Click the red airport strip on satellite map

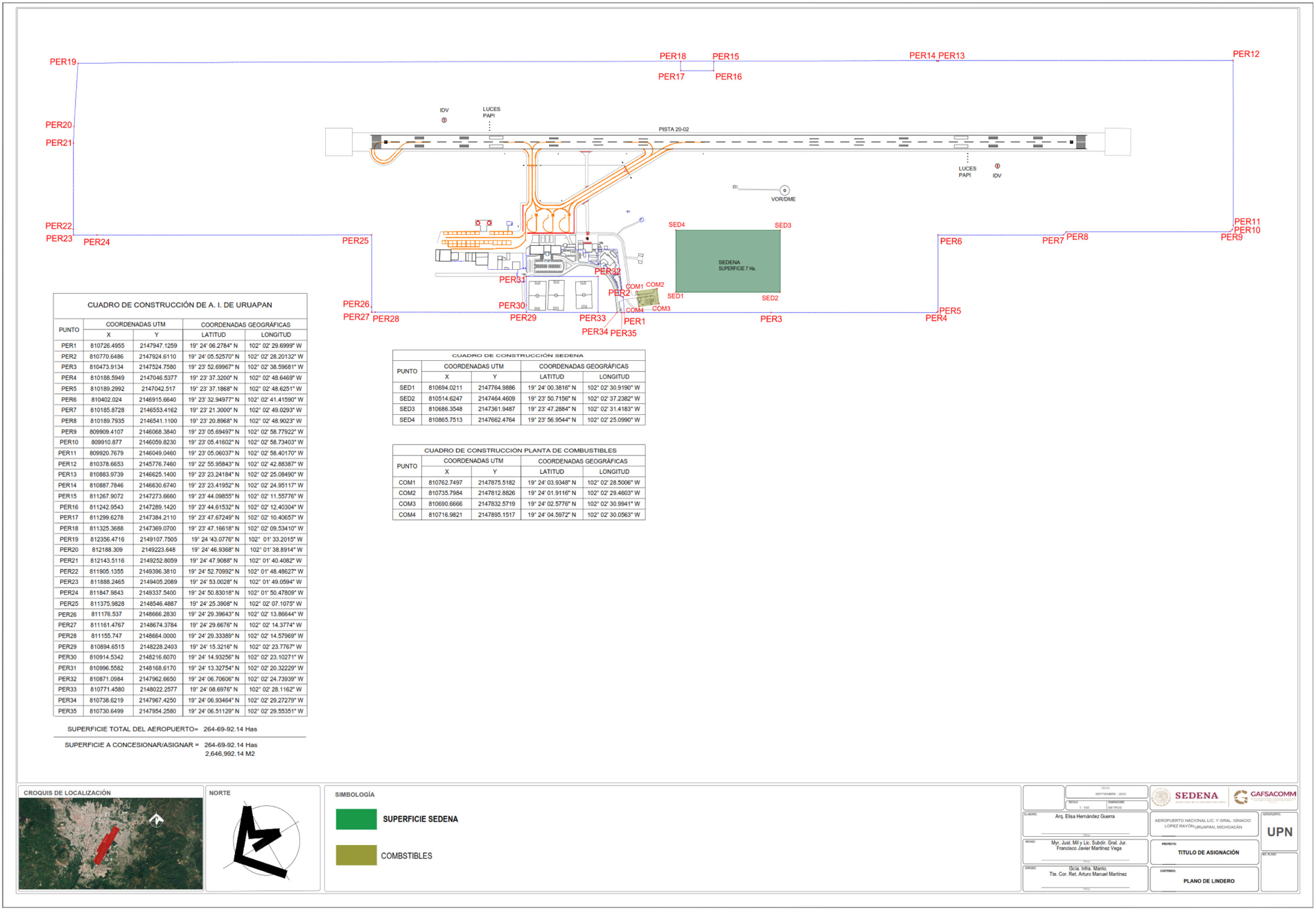point(105,845)
